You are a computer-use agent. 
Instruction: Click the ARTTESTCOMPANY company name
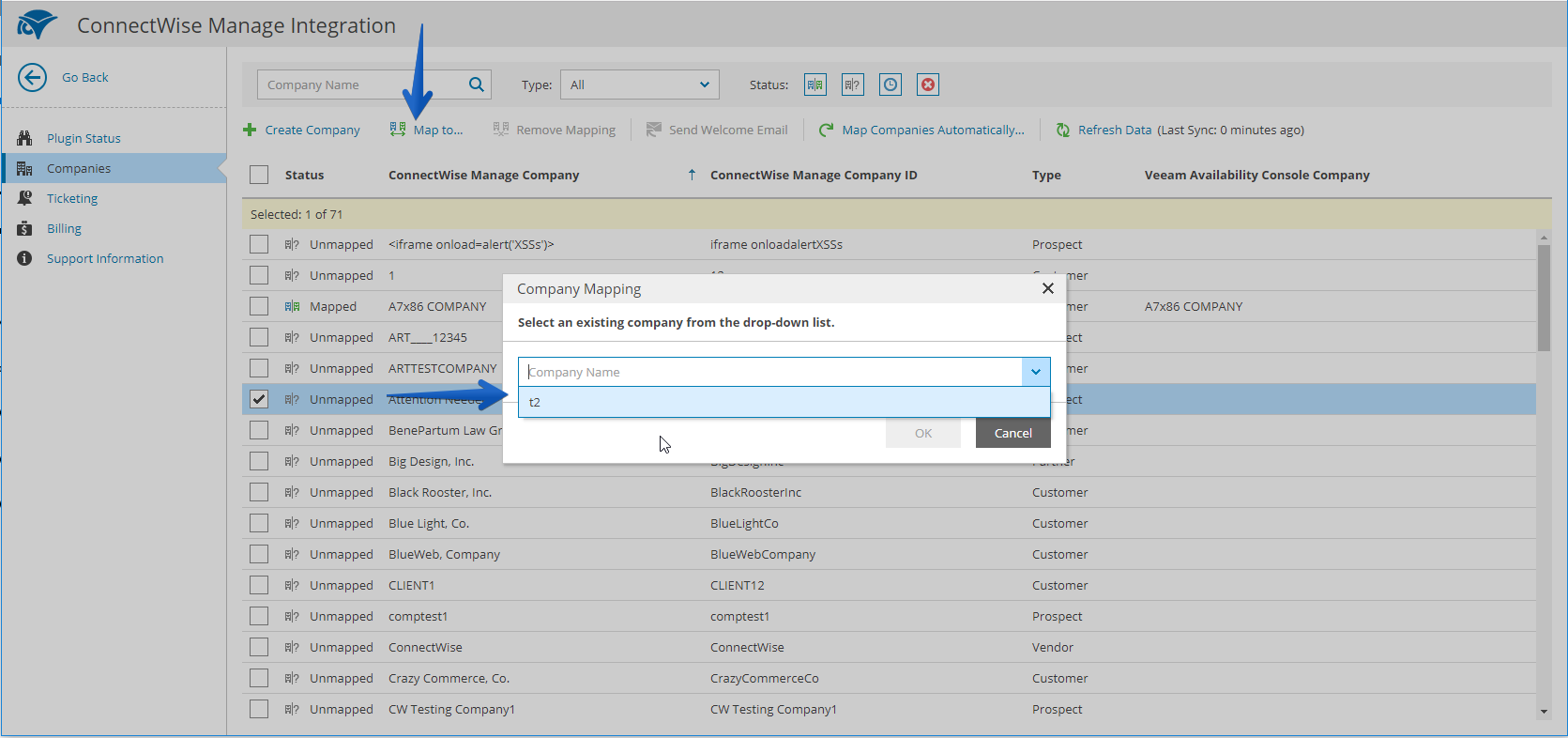pyautogui.click(x=443, y=368)
